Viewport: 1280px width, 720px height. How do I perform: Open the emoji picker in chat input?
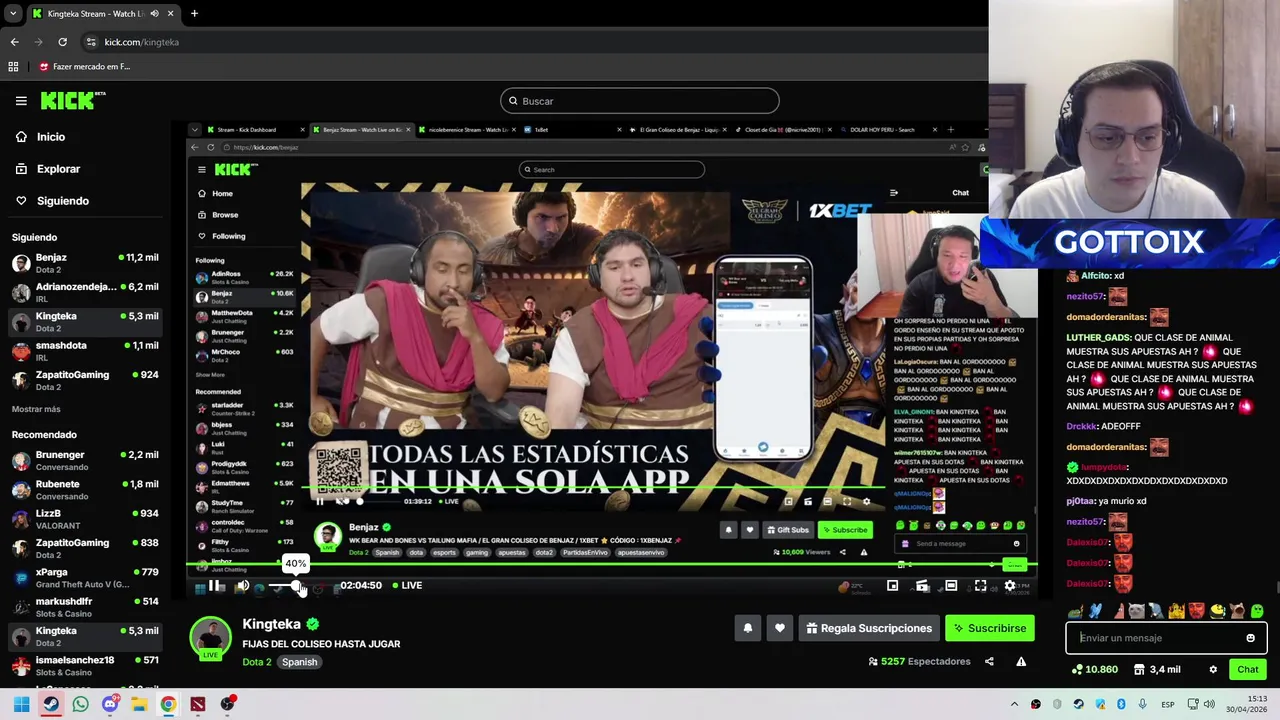(1250, 638)
